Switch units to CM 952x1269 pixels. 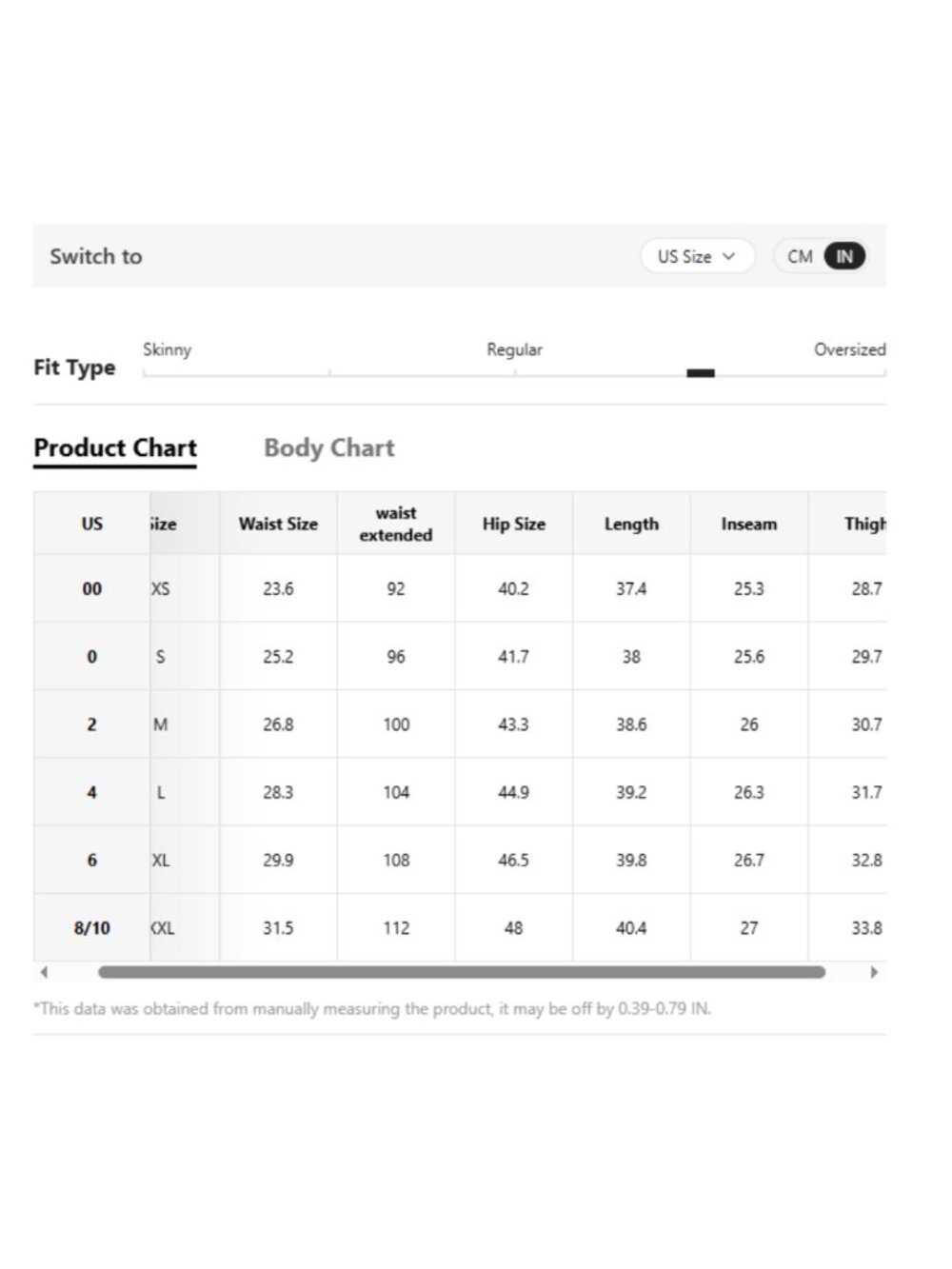pyautogui.click(x=800, y=256)
